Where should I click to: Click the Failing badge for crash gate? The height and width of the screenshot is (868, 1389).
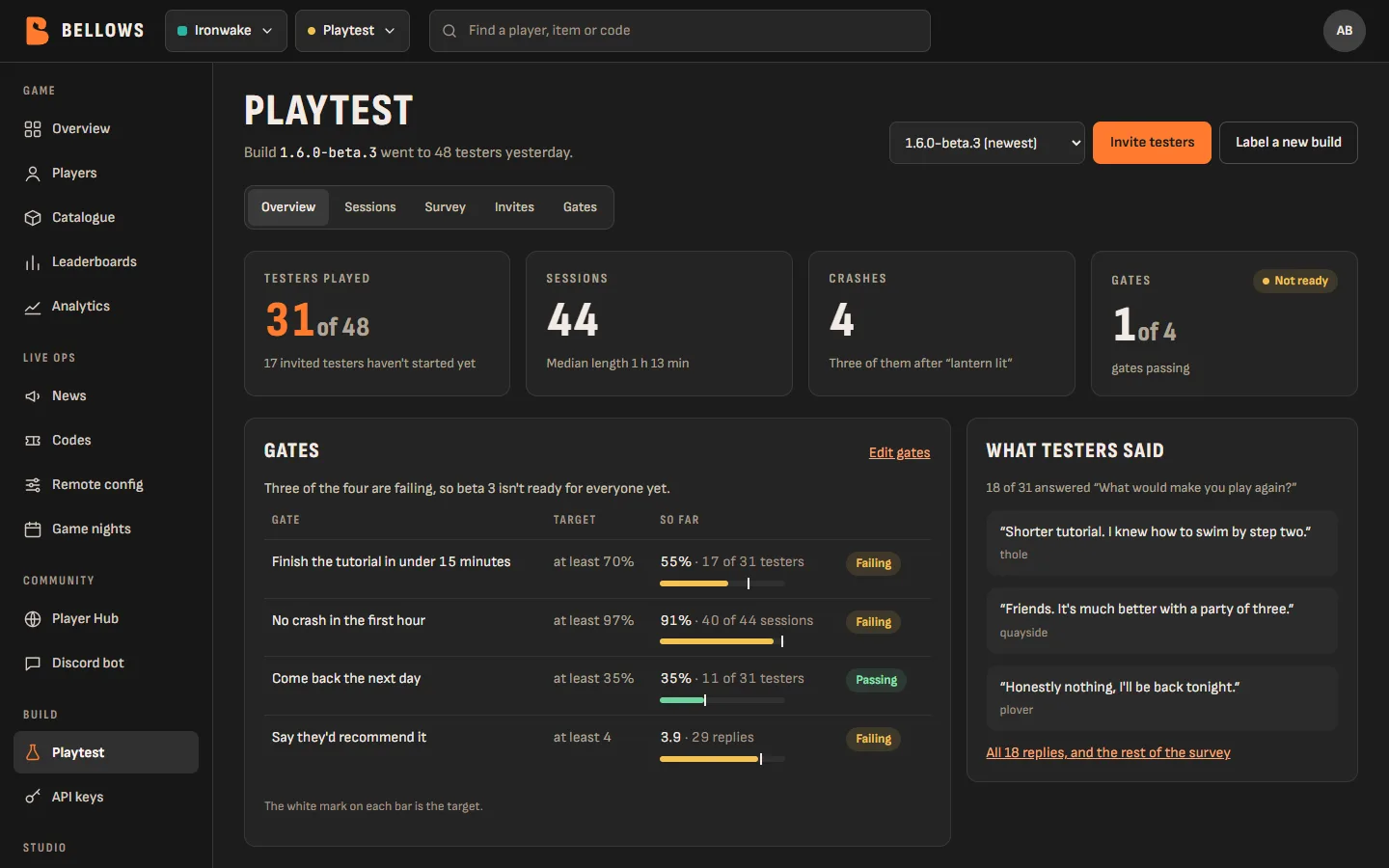(x=873, y=622)
